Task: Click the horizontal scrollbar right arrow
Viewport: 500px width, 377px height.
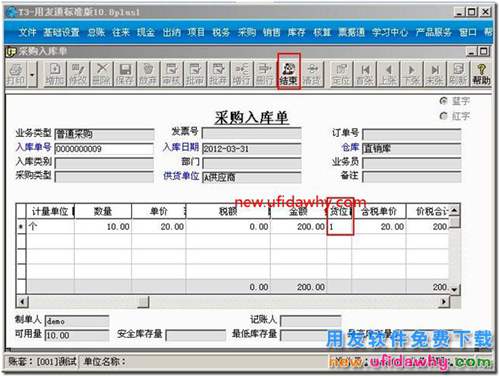Action: (x=443, y=302)
